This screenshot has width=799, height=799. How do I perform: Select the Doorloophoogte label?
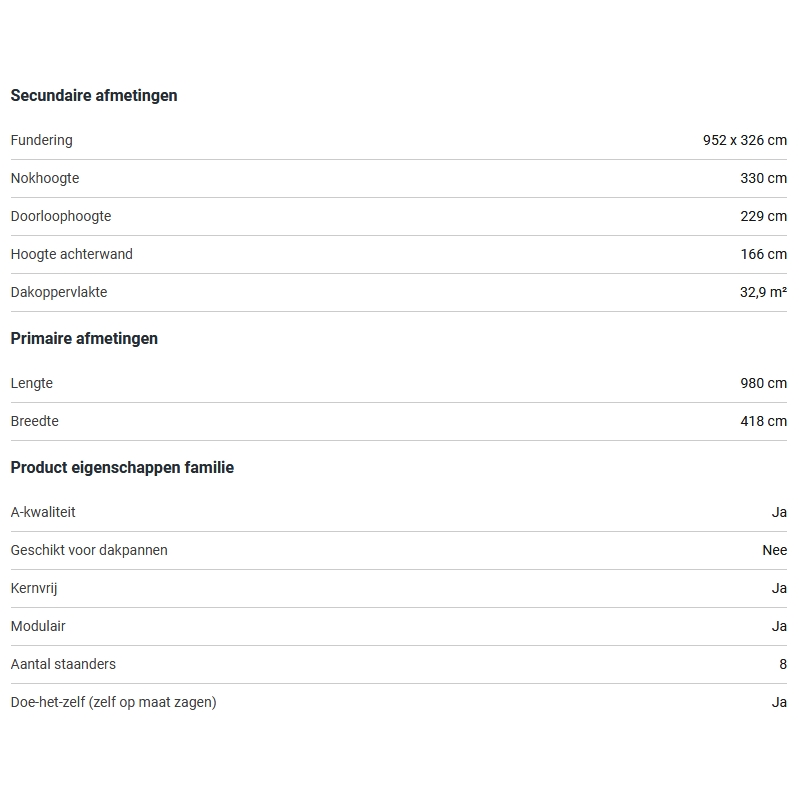(x=61, y=217)
